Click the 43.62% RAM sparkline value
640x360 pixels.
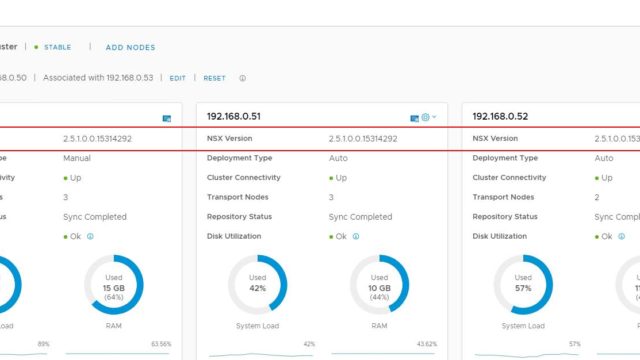[427, 344]
